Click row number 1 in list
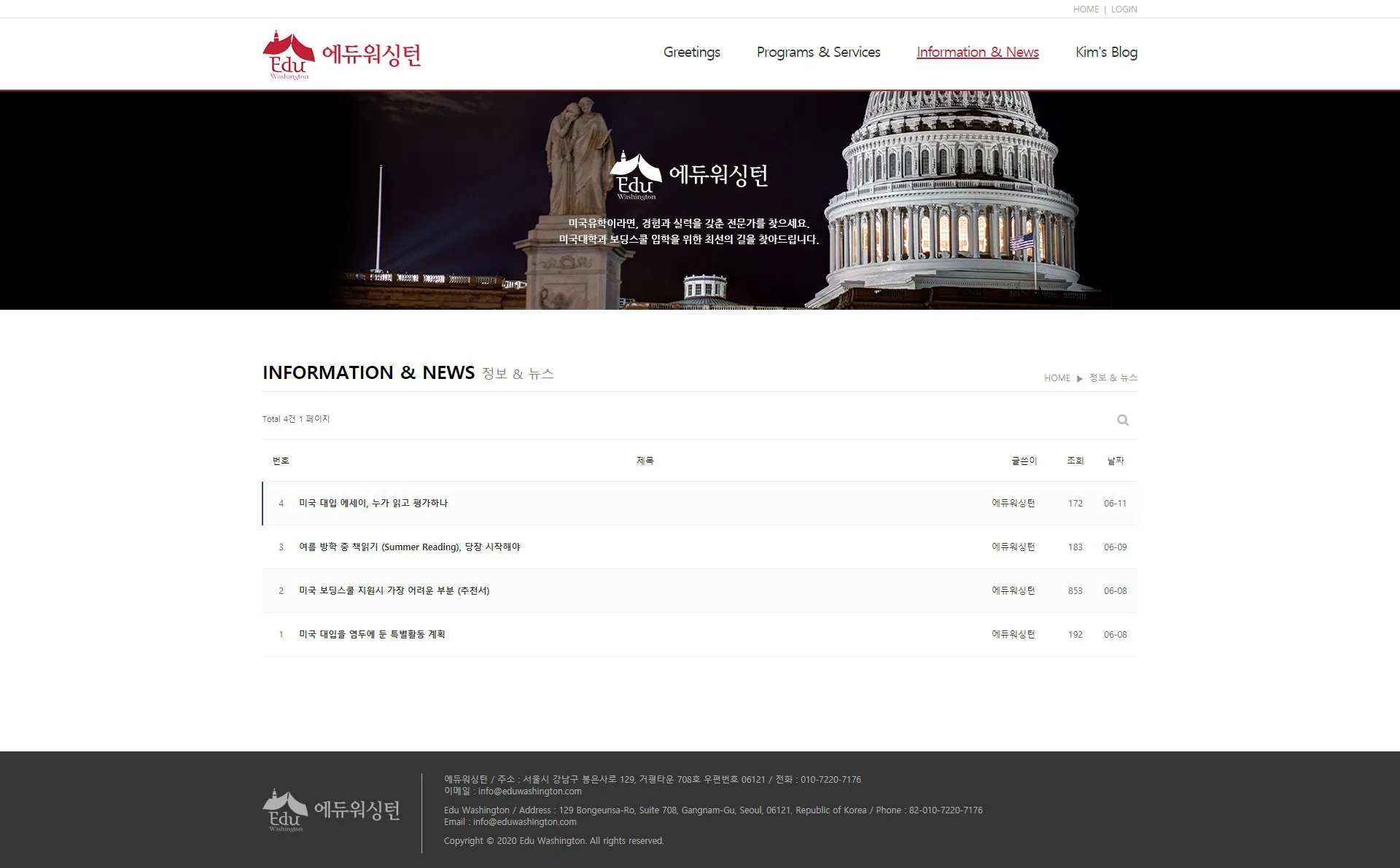1400x868 pixels. [x=281, y=635]
